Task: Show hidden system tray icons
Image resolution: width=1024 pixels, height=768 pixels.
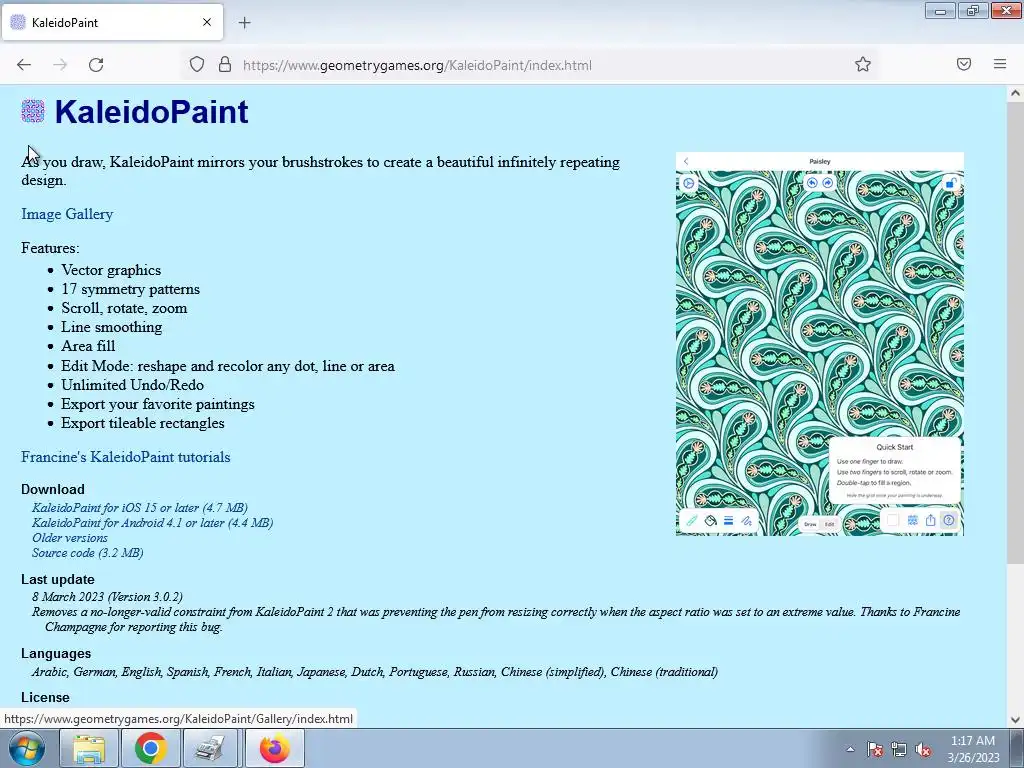Action: point(850,749)
